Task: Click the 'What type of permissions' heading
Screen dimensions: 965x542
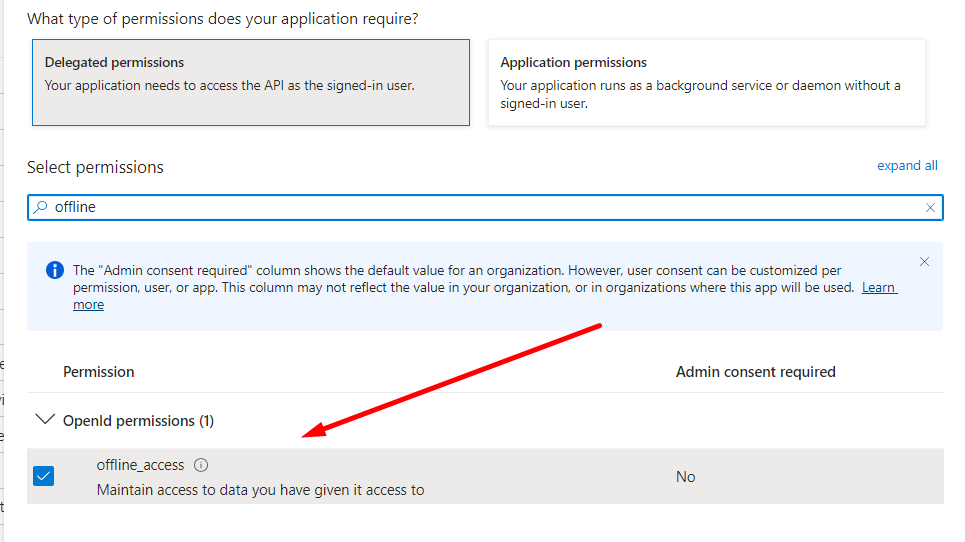Action: pos(222,19)
